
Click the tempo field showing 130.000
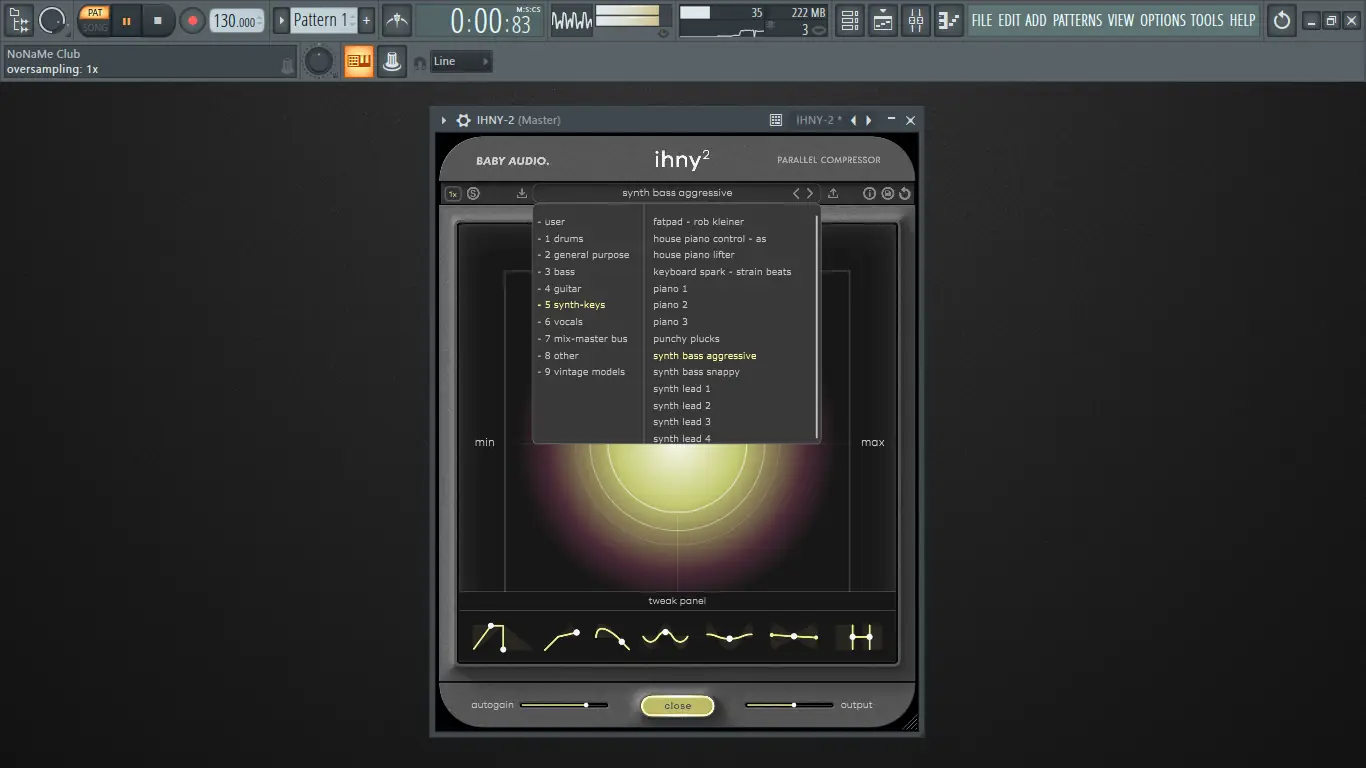(x=237, y=20)
